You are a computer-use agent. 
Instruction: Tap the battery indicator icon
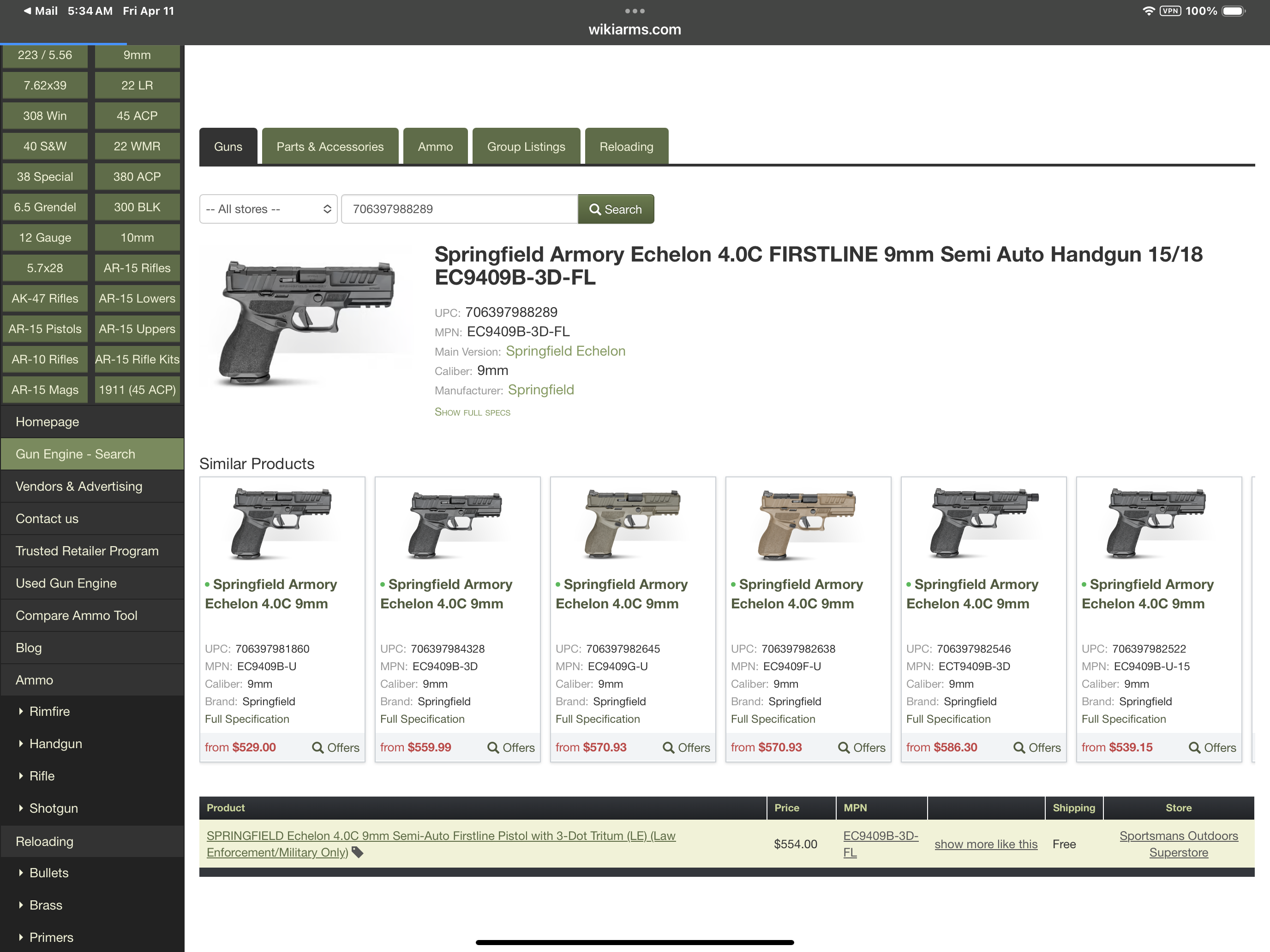click(x=1233, y=11)
